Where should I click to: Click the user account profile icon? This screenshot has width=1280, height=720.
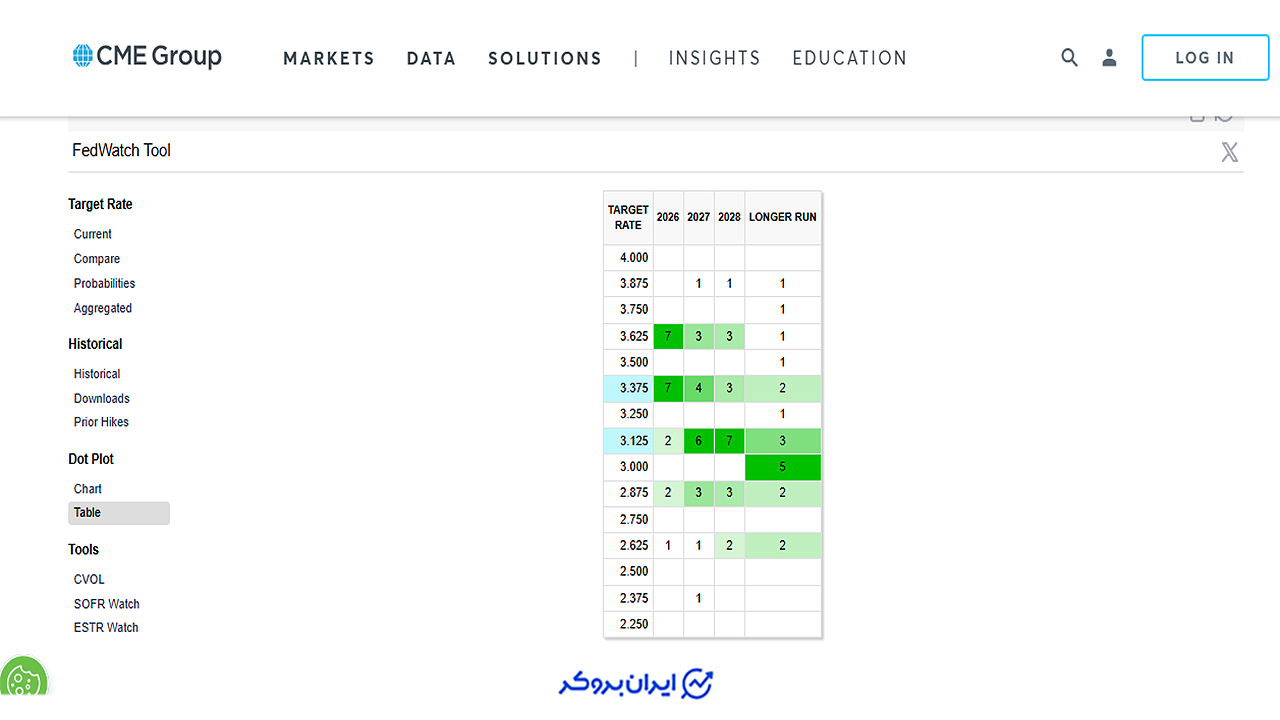click(1109, 58)
